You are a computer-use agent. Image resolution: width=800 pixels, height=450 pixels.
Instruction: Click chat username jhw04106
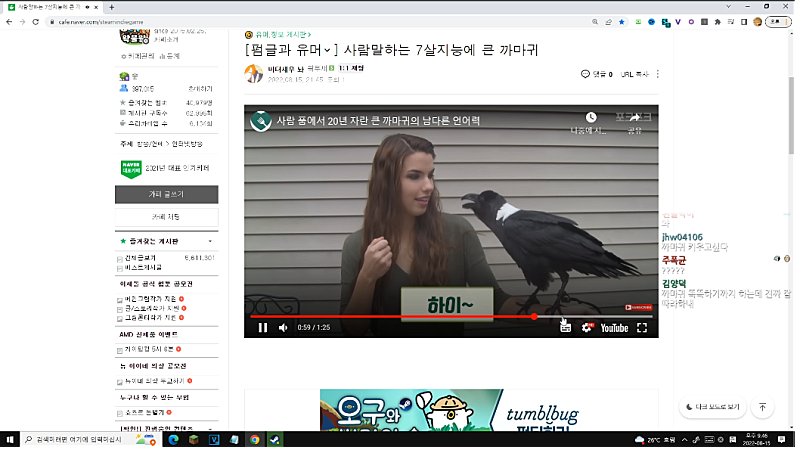(x=682, y=237)
